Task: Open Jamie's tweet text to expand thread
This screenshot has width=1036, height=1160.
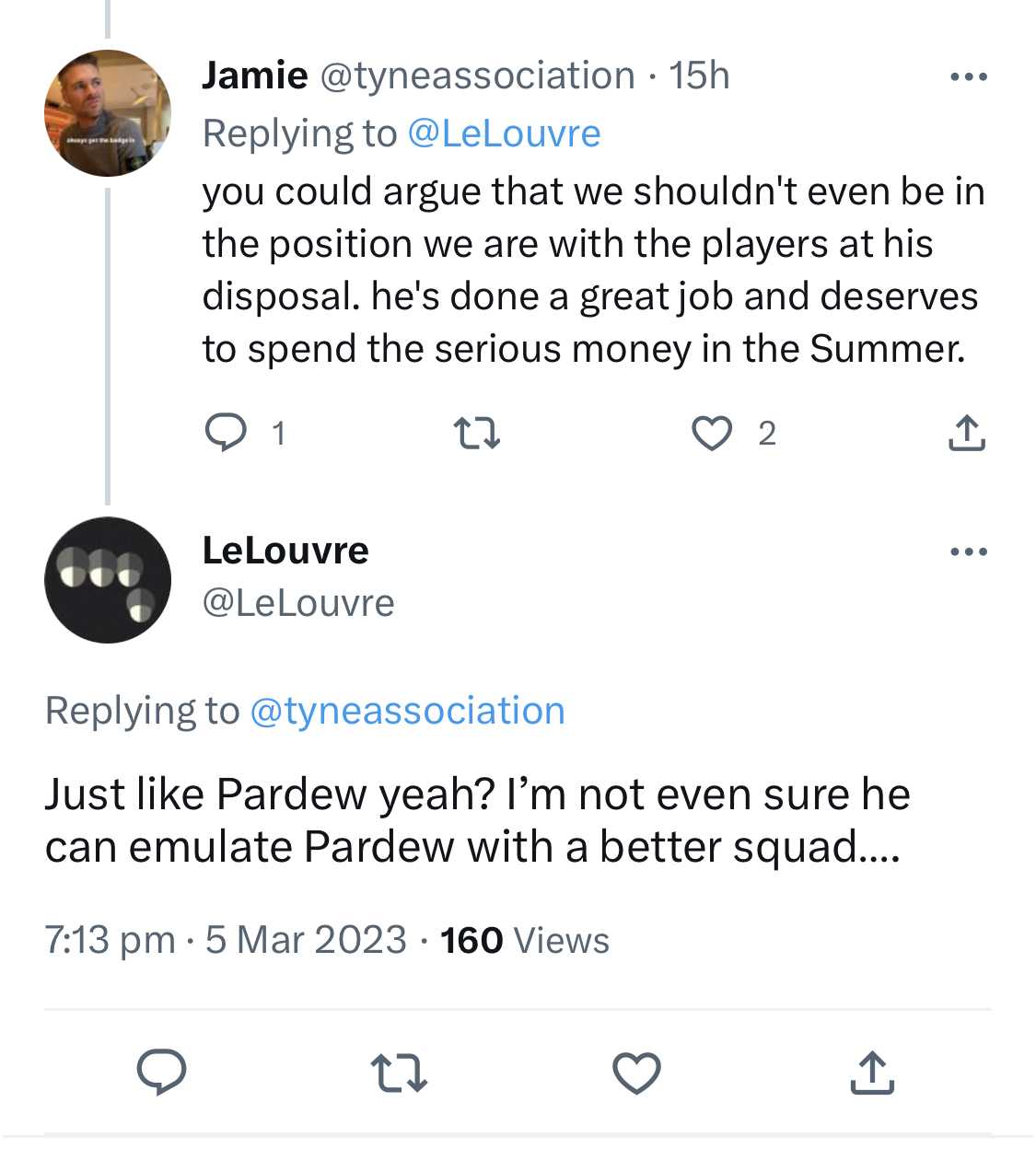Action: point(594,270)
